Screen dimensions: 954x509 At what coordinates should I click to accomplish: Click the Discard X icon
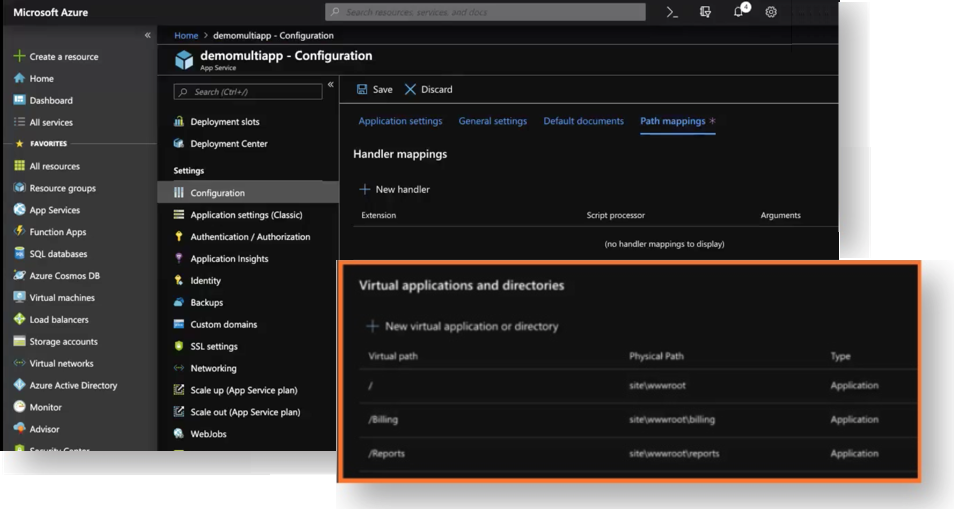coord(411,89)
